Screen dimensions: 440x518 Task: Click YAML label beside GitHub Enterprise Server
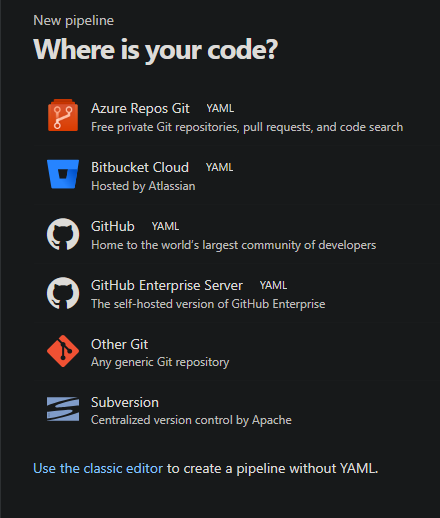click(273, 285)
